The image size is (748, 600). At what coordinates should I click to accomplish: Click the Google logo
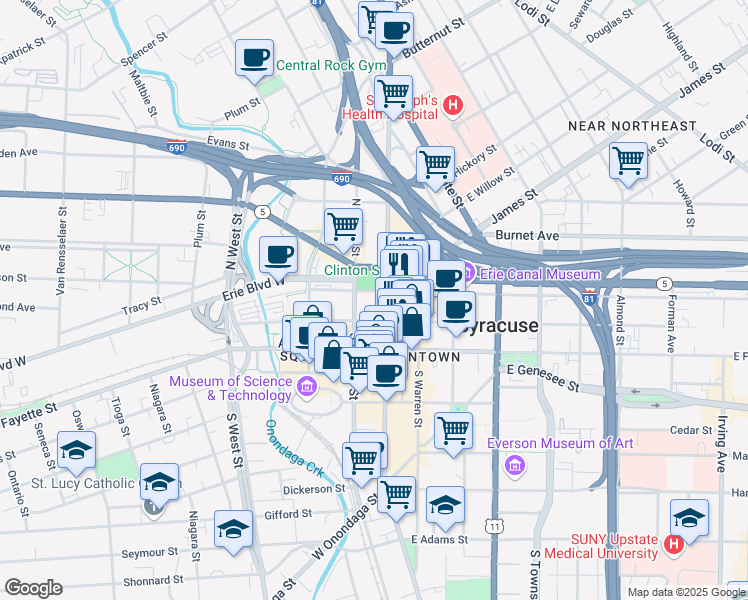pyautogui.click(x=34, y=588)
